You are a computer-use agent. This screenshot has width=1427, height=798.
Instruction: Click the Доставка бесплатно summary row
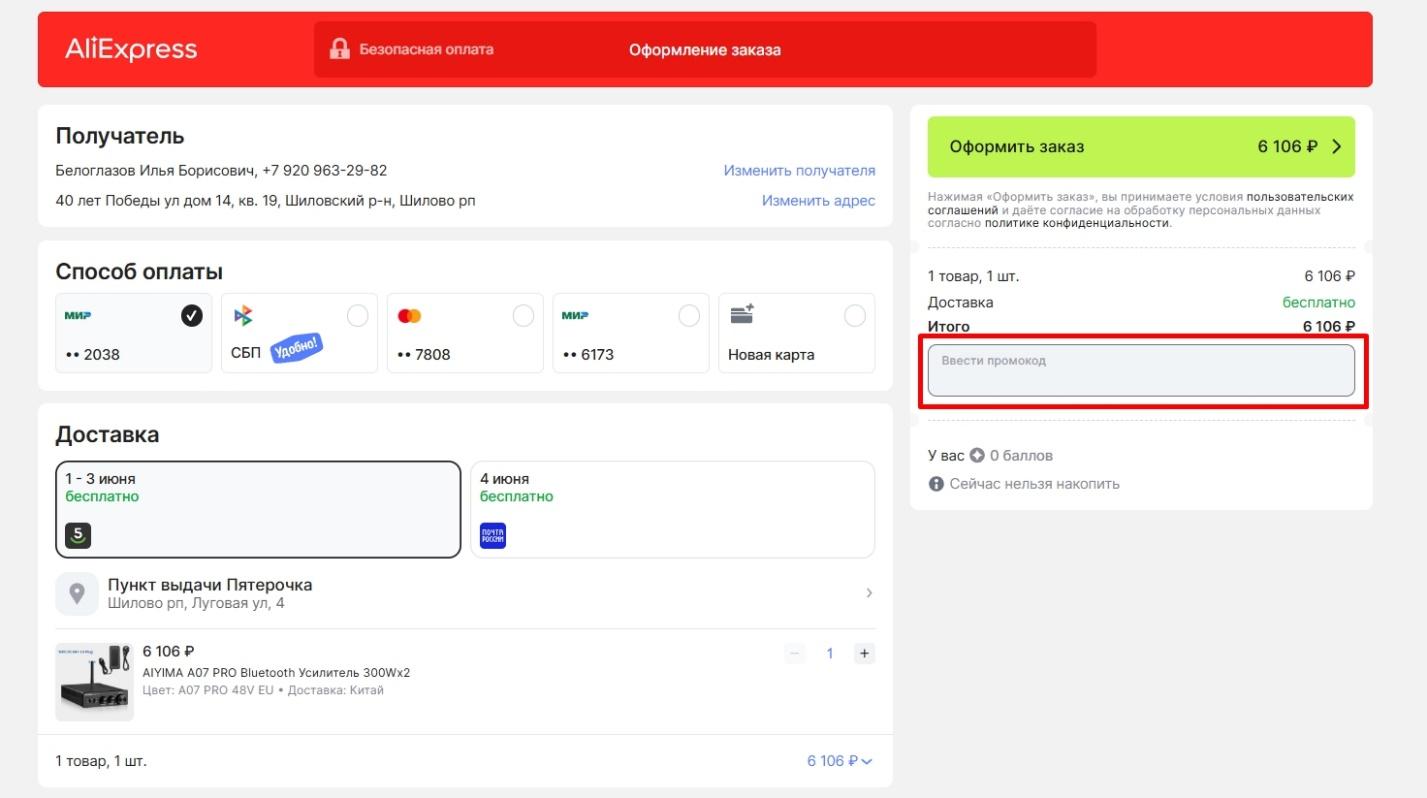[1141, 302]
